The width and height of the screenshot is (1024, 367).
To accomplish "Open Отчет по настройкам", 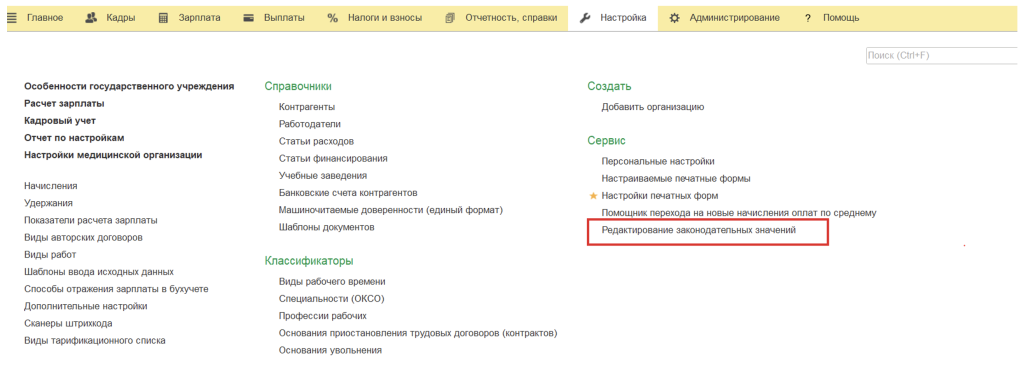I will coord(74,138).
